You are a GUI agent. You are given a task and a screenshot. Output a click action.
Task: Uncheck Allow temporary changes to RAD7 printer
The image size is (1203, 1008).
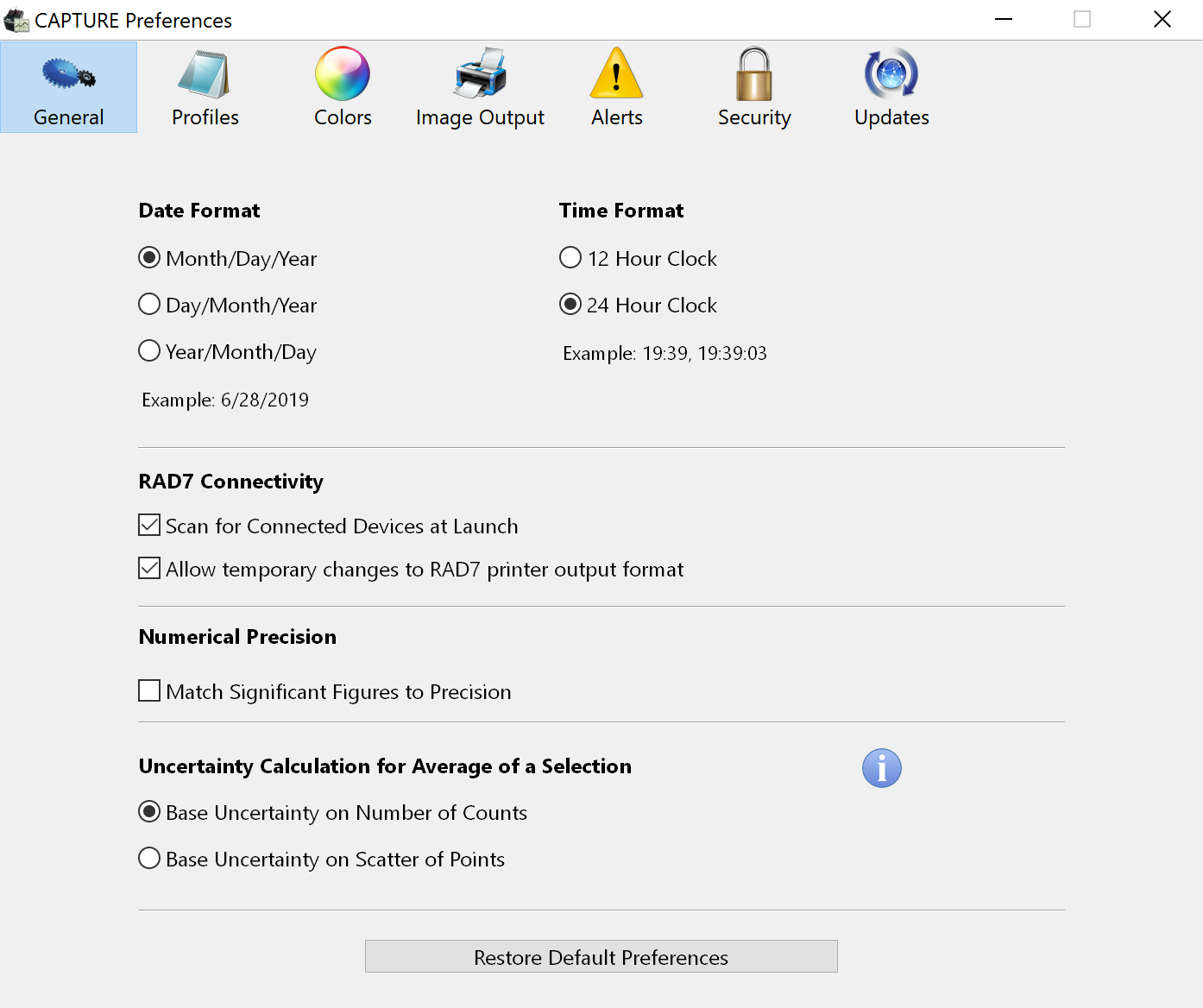point(149,569)
